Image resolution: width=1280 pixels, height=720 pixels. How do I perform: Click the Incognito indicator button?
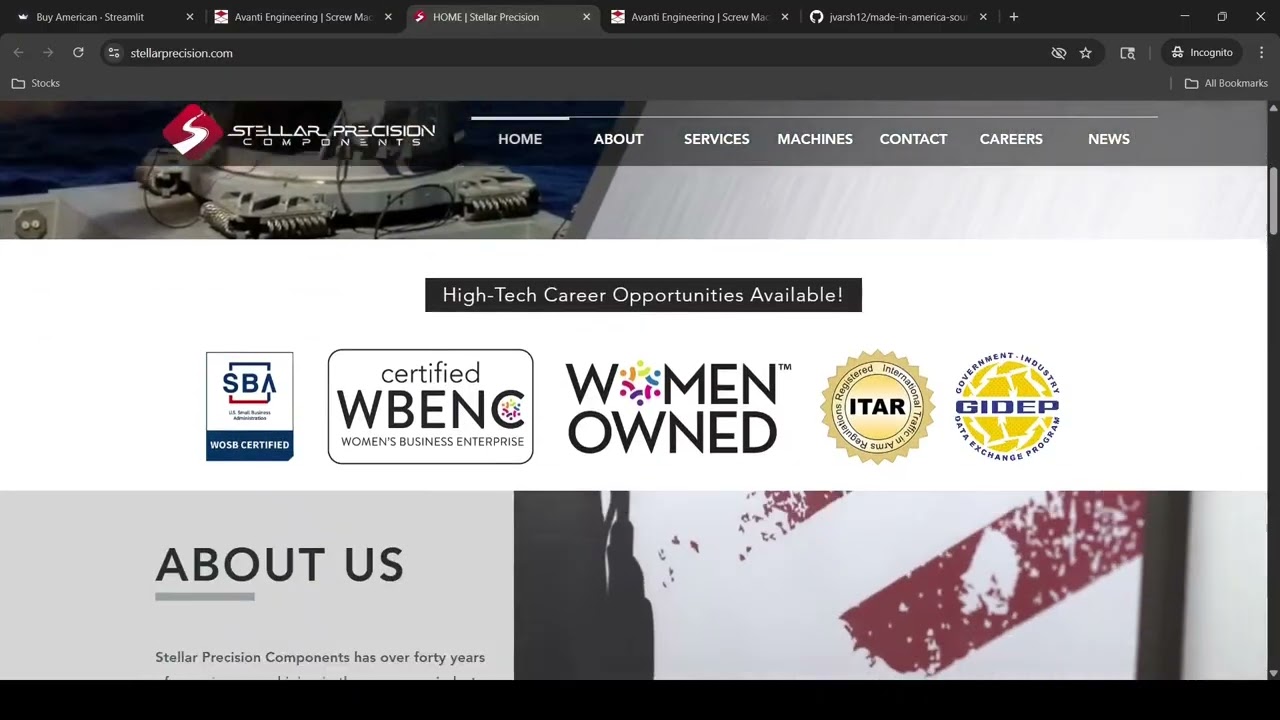(x=1202, y=52)
